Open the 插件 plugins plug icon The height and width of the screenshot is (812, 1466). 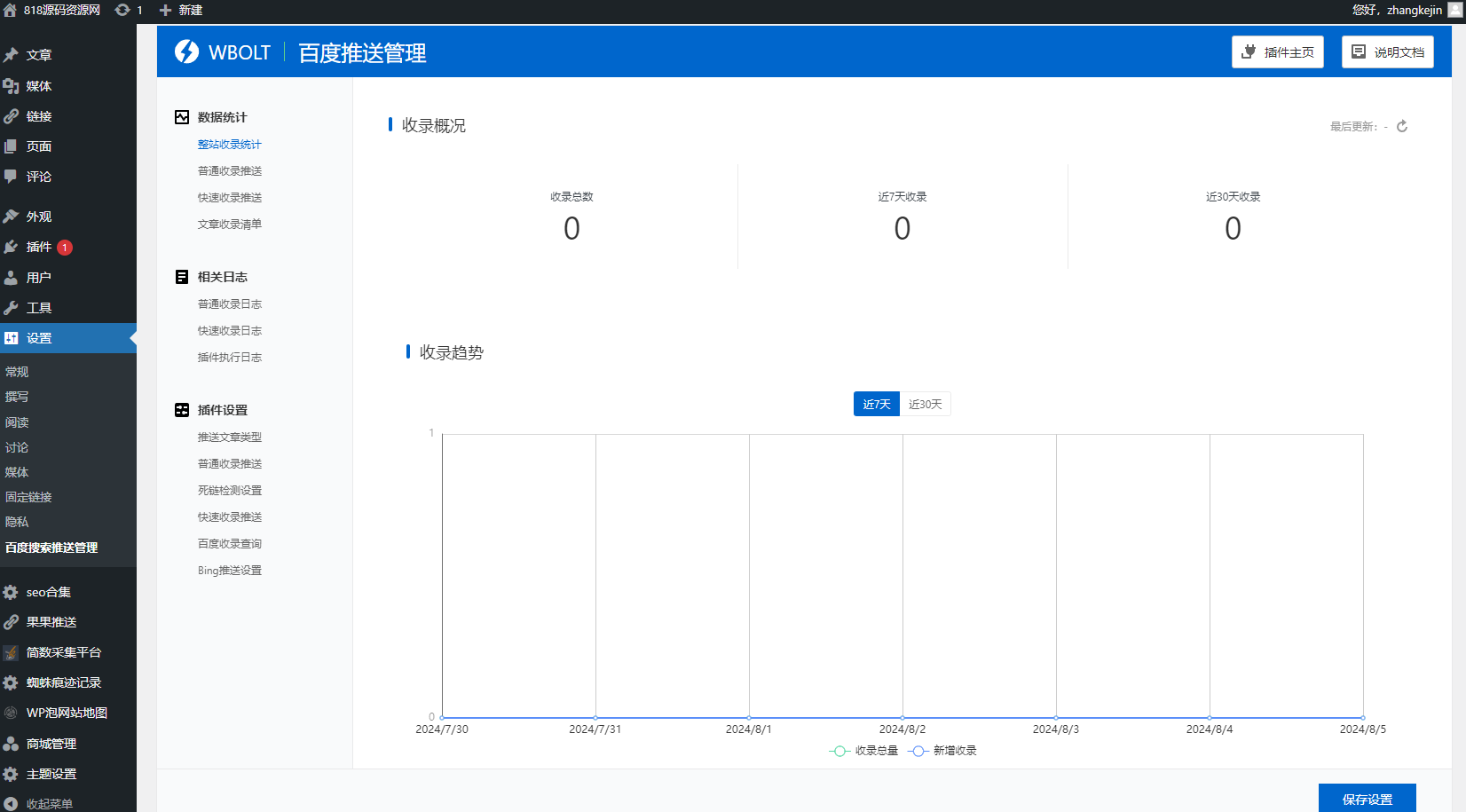[11, 247]
